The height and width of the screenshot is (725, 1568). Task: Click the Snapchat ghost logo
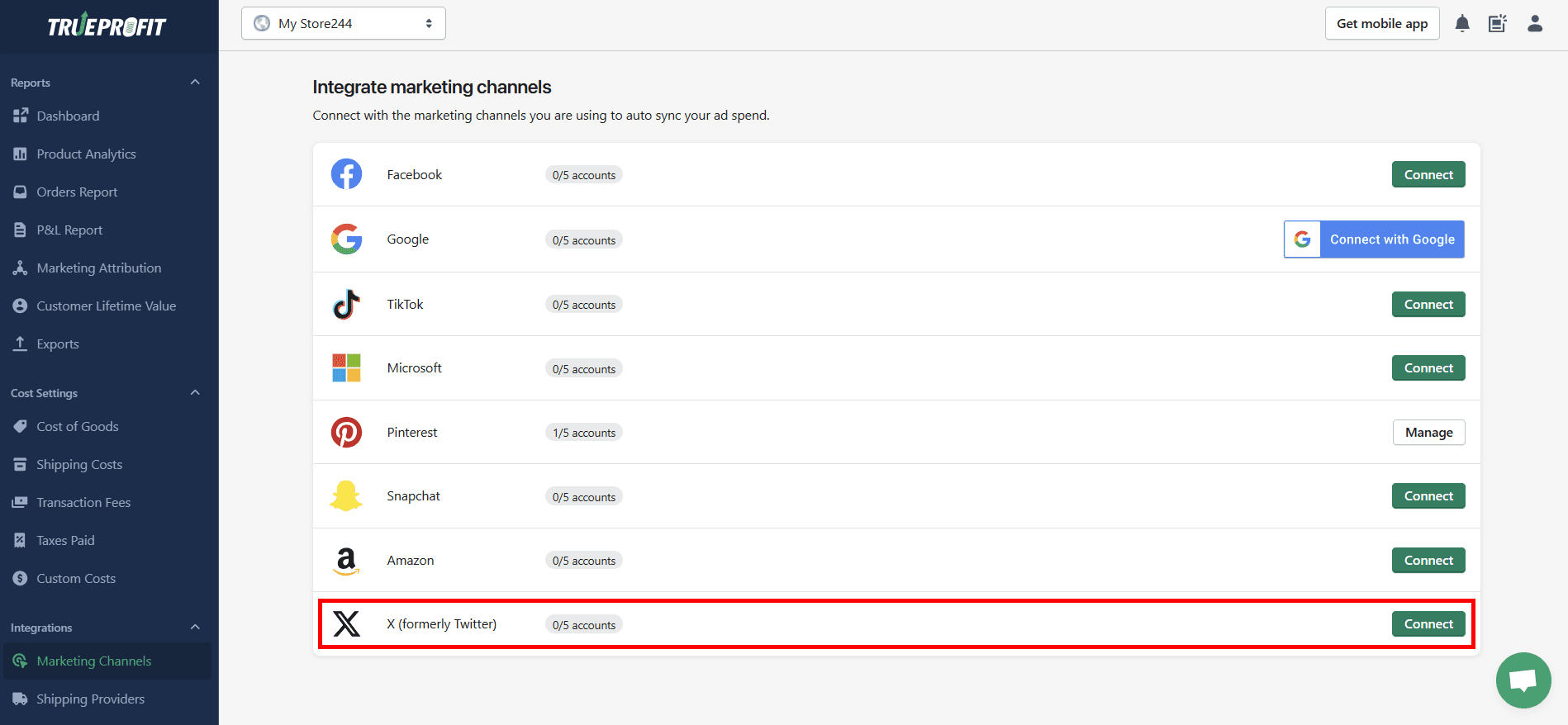point(346,495)
